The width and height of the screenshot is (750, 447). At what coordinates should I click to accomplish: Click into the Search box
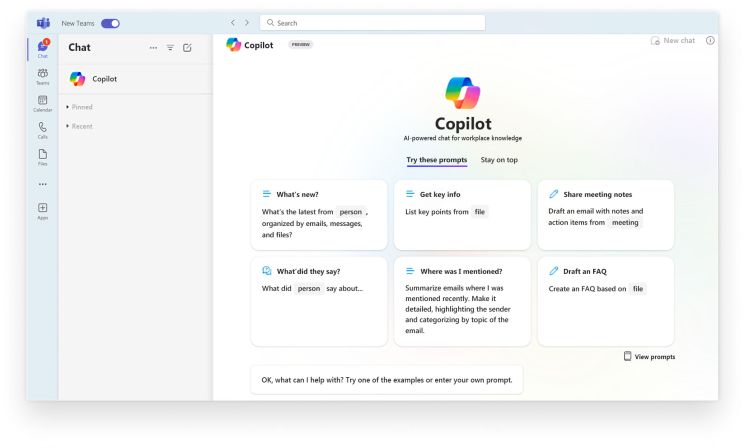(373, 22)
